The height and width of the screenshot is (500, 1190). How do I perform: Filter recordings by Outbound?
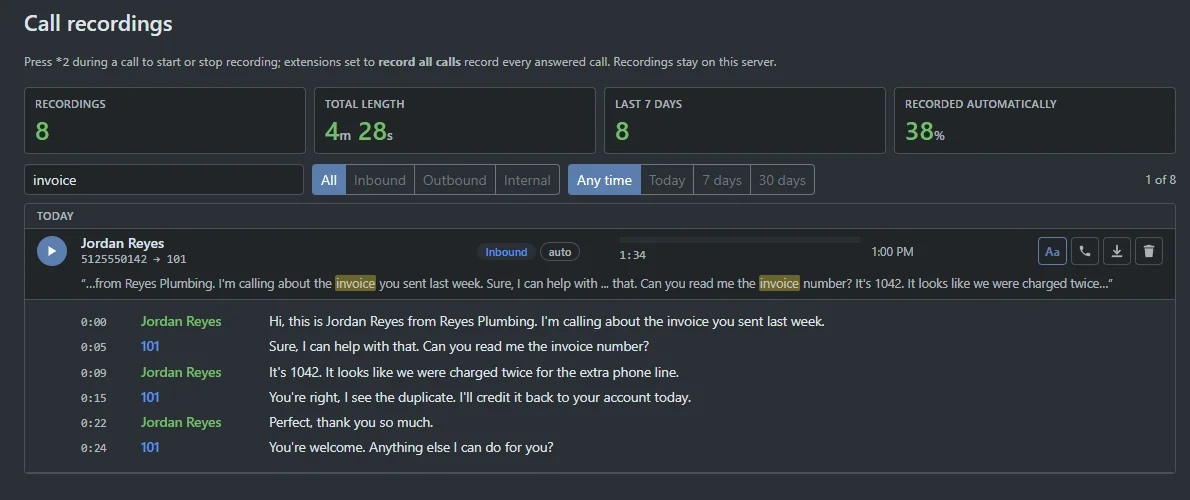(x=455, y=180)
